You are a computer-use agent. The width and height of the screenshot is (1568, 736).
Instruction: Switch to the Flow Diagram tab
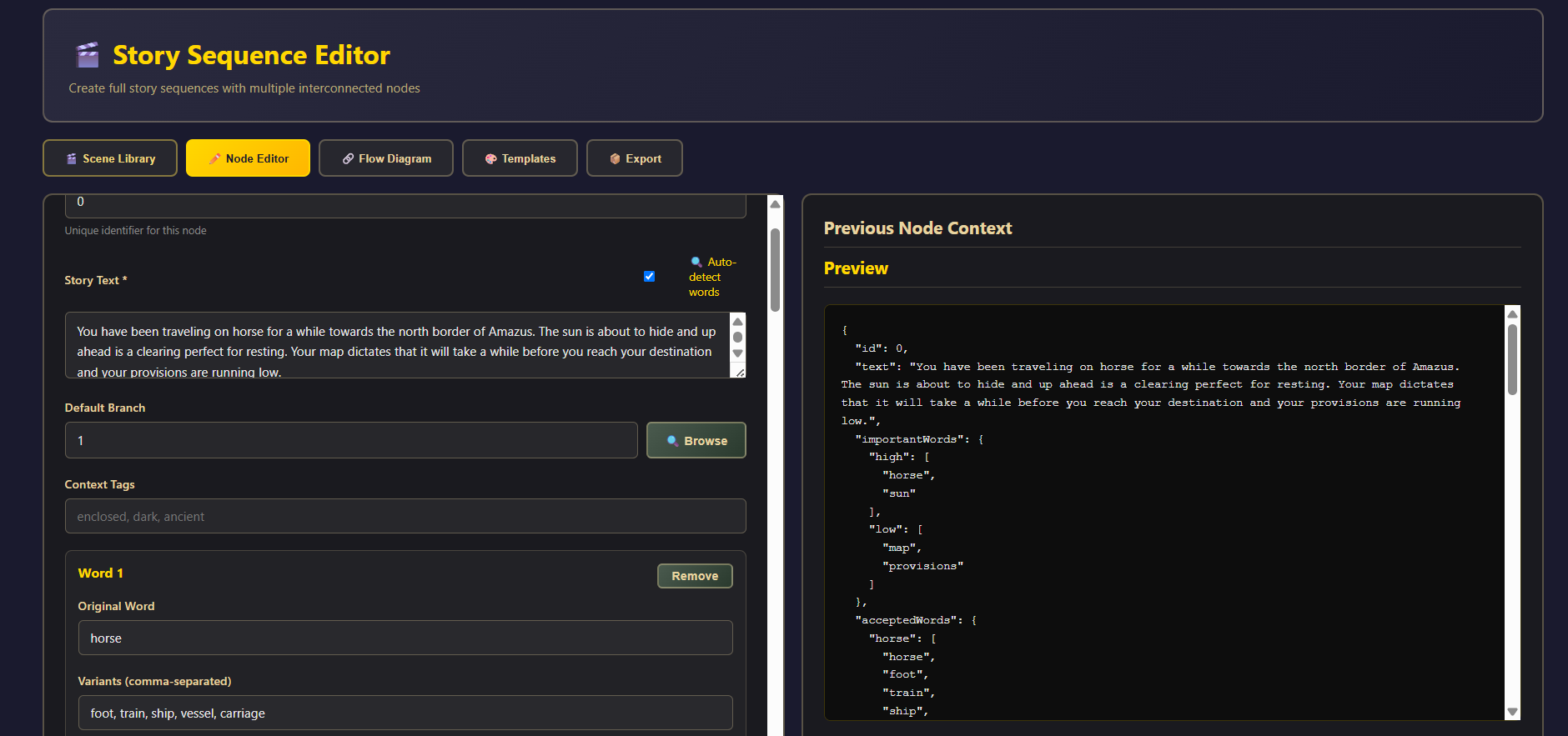[x=386, y=158]
